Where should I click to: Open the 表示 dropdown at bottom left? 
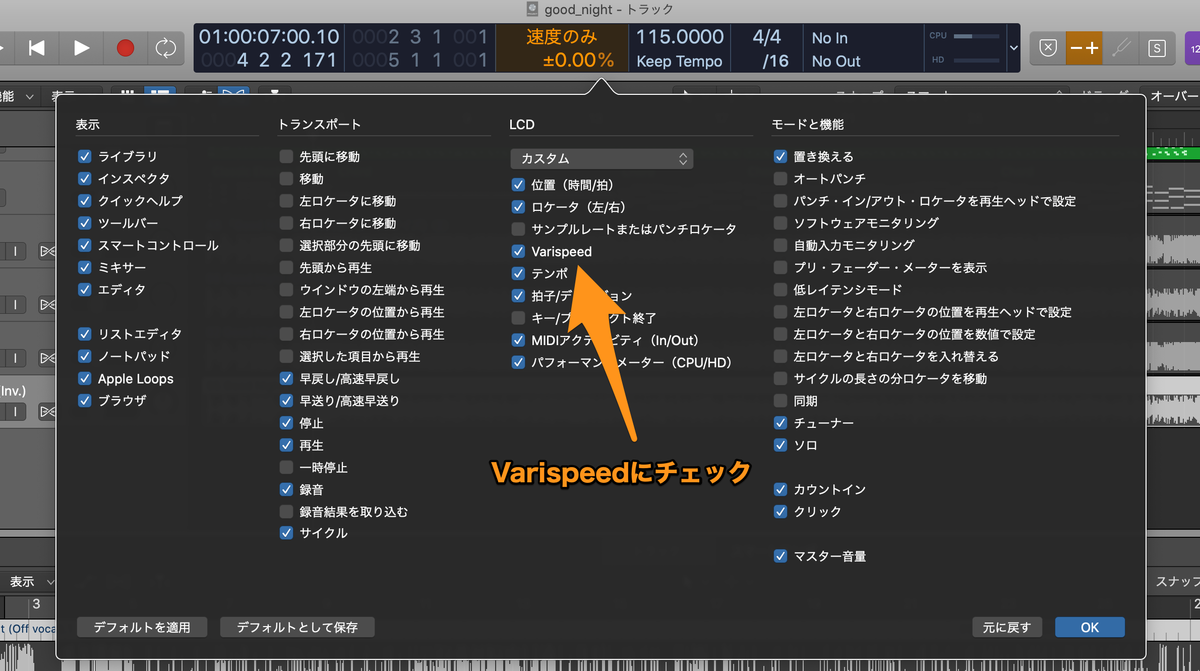[29, 580]
